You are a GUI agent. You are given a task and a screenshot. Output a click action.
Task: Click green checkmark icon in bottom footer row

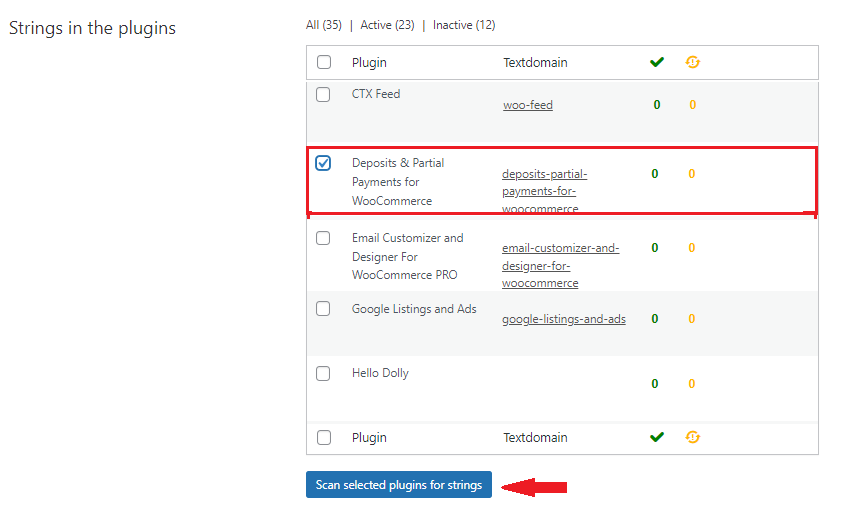[x=657, y=437]
